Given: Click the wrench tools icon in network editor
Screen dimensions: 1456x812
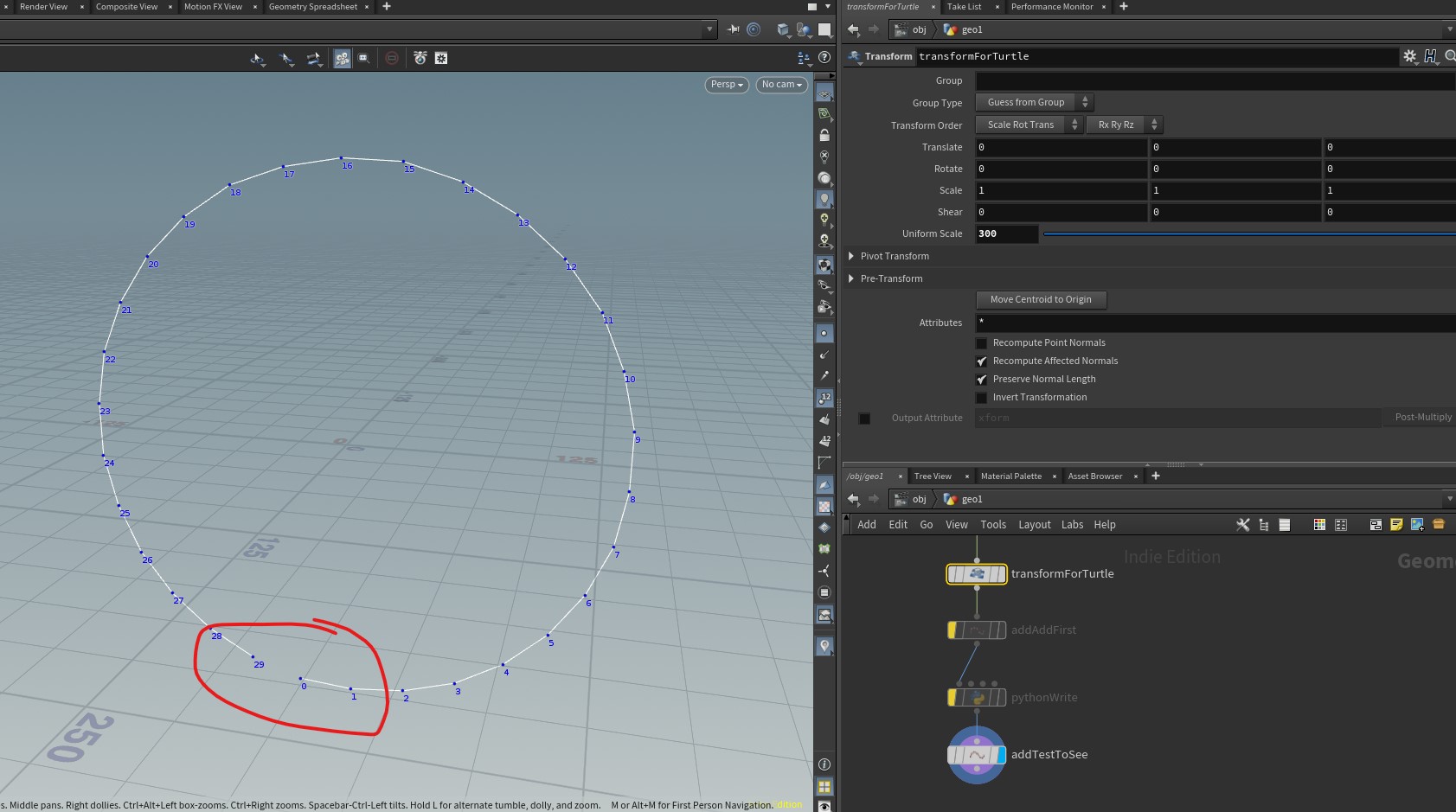Looking at the screenshot, I should 1242,525.
